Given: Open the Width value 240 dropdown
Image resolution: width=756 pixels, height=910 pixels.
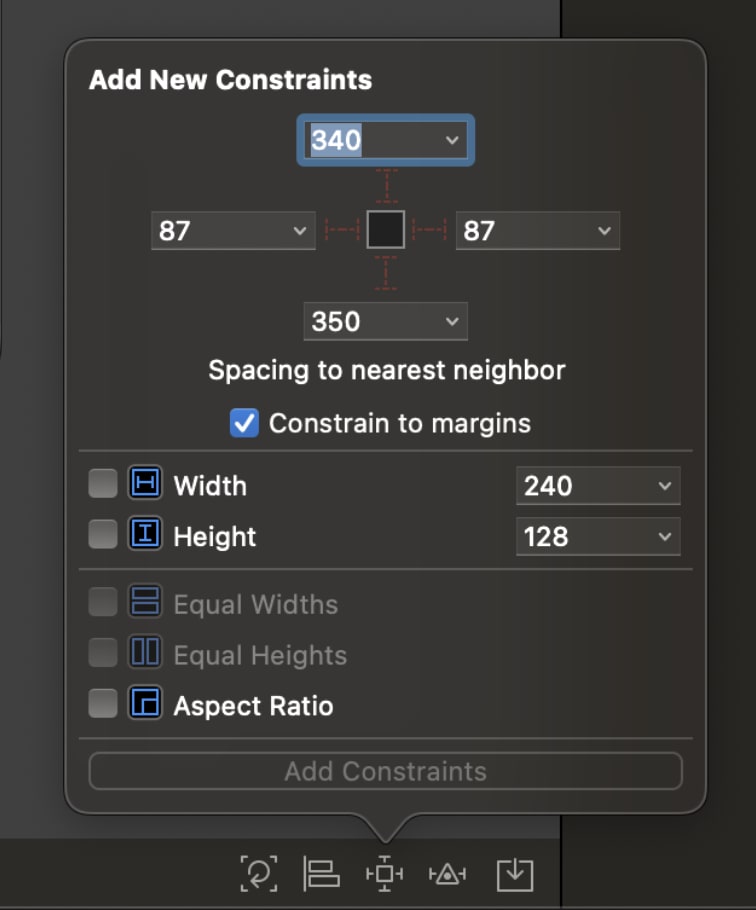Looking at the screenshot, I should pyautogui.click(x=665, y=485).
